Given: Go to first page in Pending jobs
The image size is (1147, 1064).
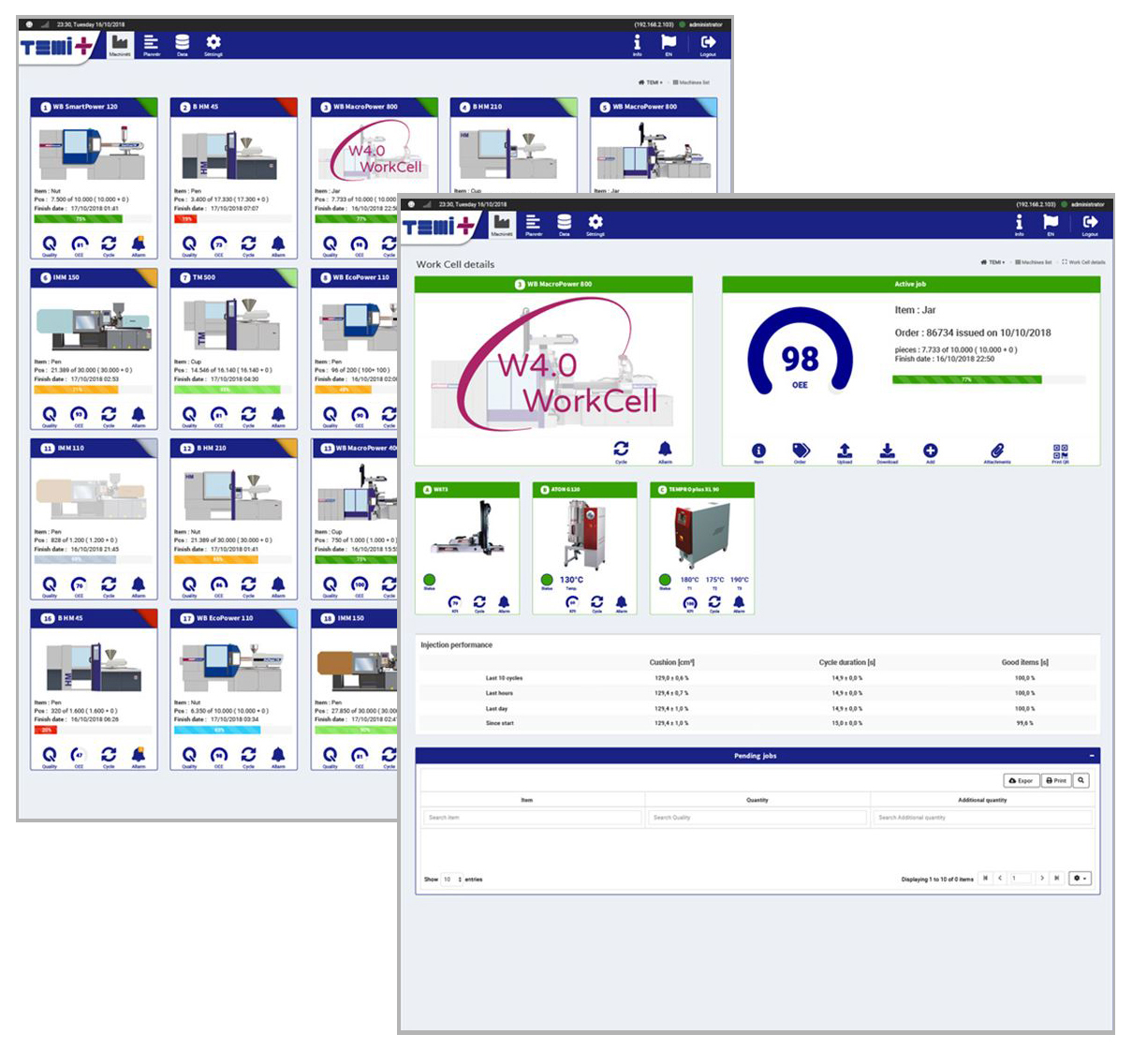Looking at the screenshot, I should (x=985, y=879).
